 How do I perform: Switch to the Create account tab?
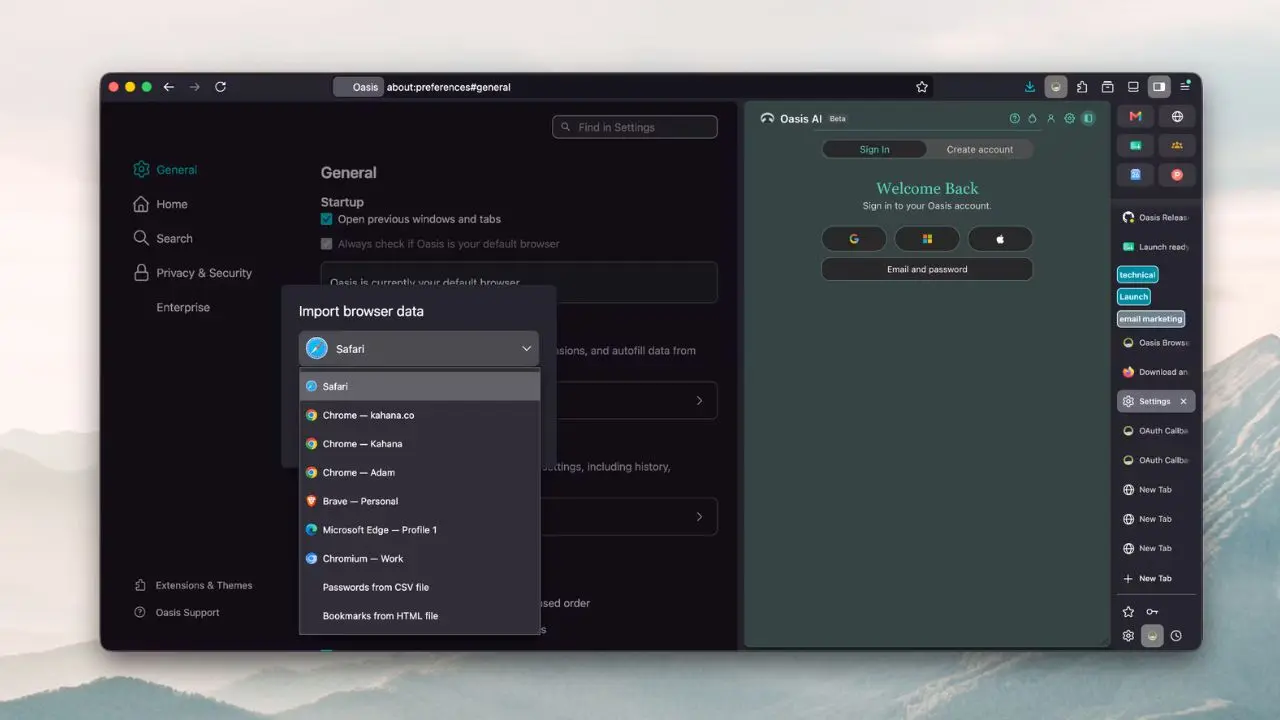pos(980,149)
